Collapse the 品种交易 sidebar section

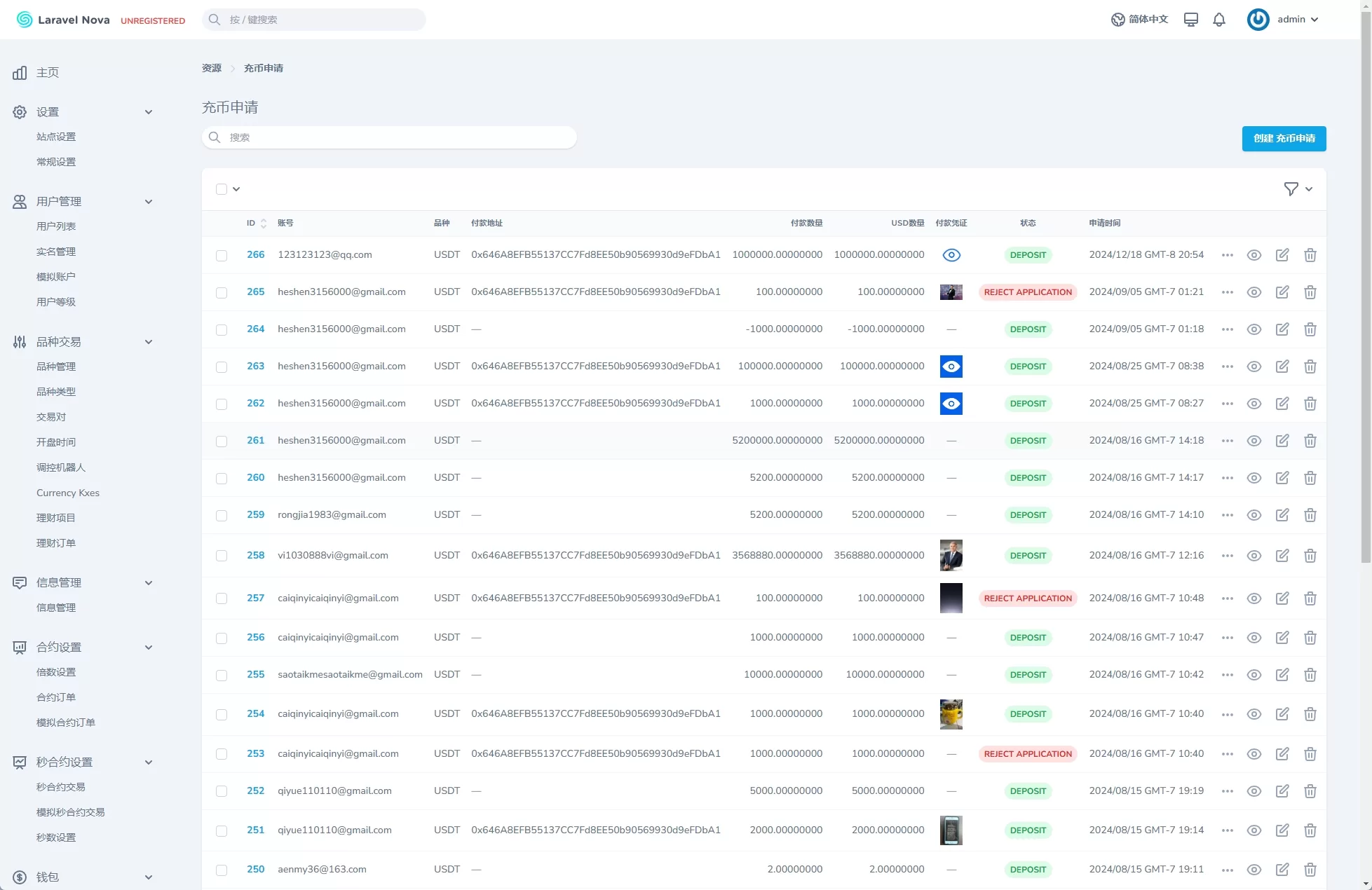click(148, 342)
